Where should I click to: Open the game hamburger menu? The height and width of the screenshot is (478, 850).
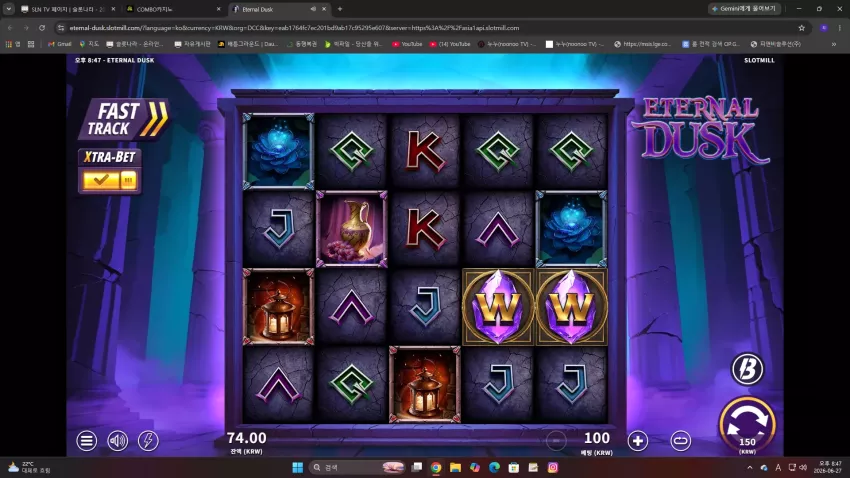point(86,441)
